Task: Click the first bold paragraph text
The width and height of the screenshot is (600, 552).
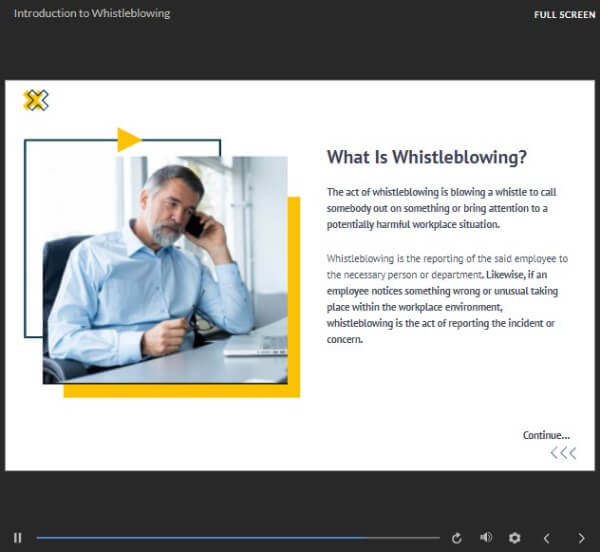Action: point(438,208)
